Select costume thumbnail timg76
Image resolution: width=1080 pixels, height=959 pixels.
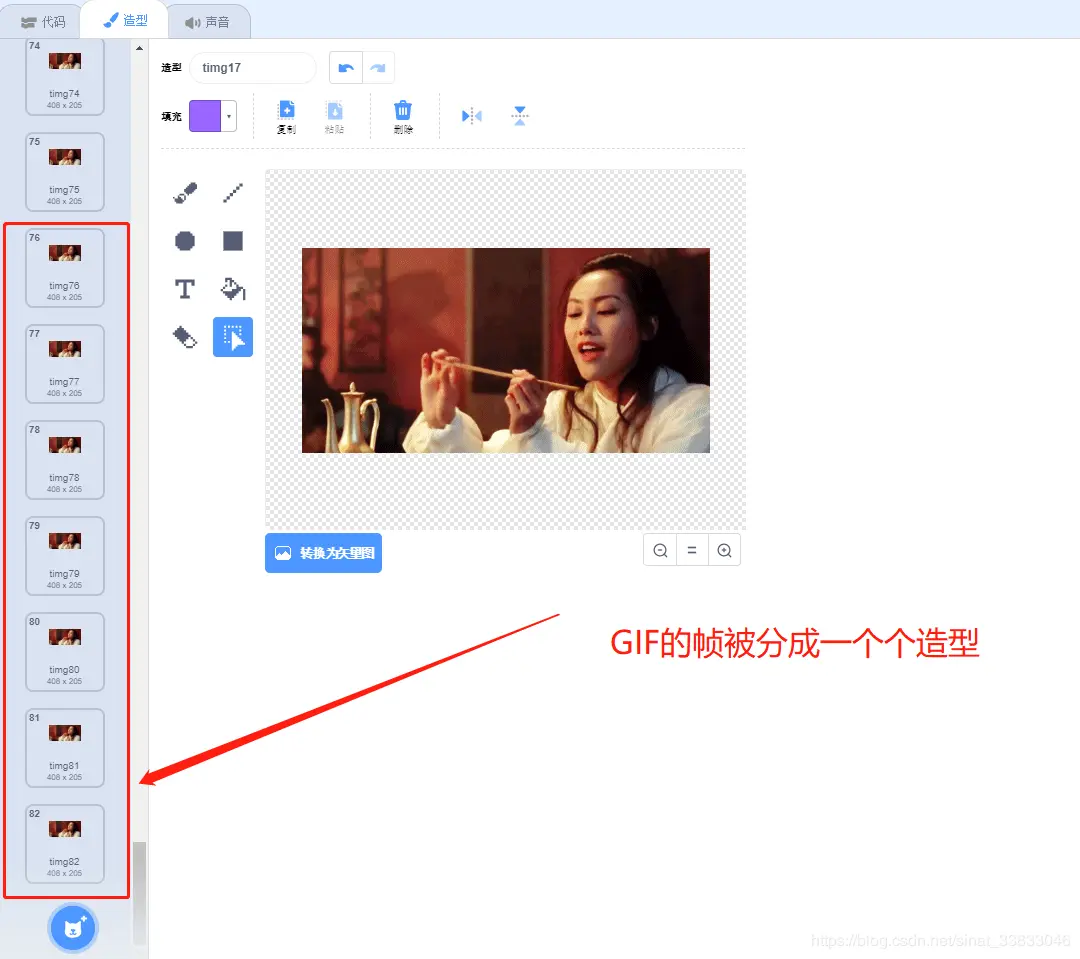tap(65, 268)
